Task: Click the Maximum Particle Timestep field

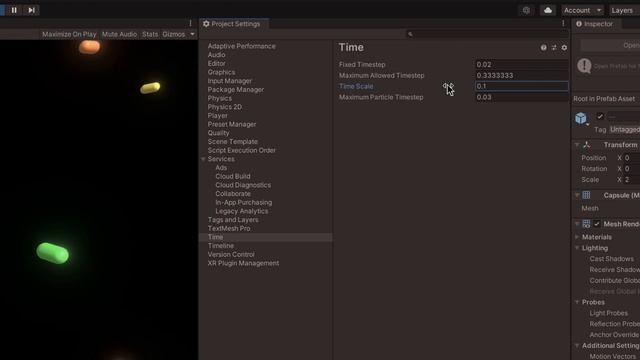Action: pyautogui.click(x=521, y=97)
